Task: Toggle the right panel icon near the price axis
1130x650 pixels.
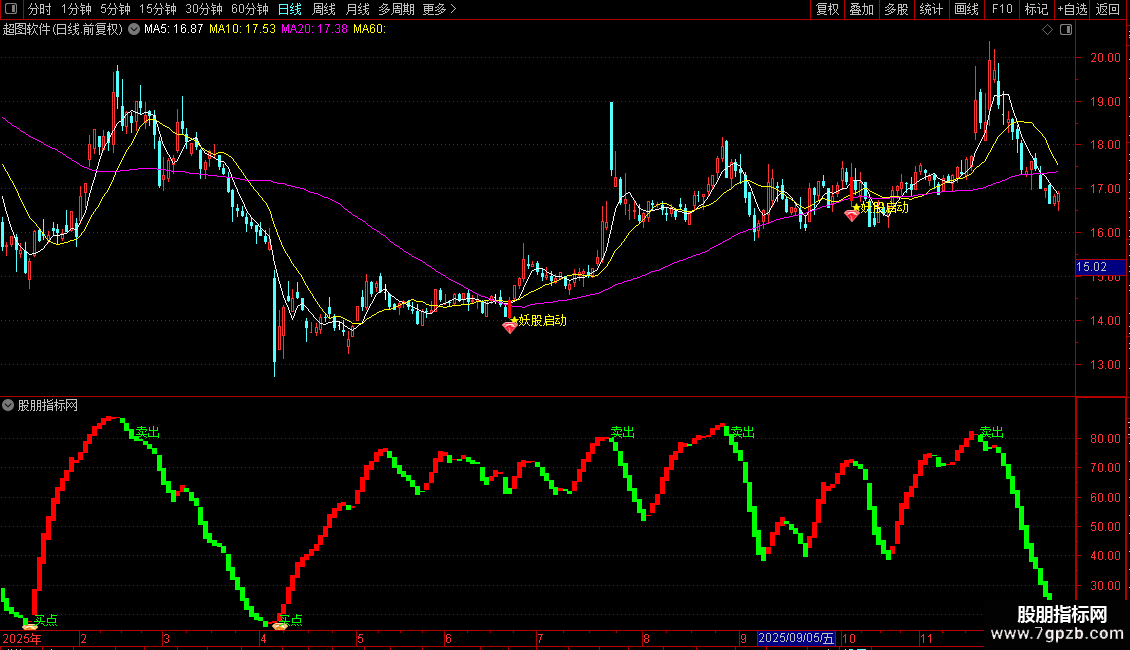Action: click(x=1066, y=30)
